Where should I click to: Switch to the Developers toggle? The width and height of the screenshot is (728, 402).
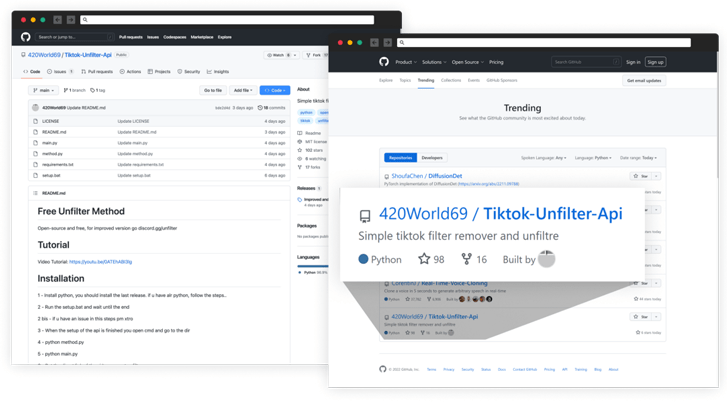432,158
